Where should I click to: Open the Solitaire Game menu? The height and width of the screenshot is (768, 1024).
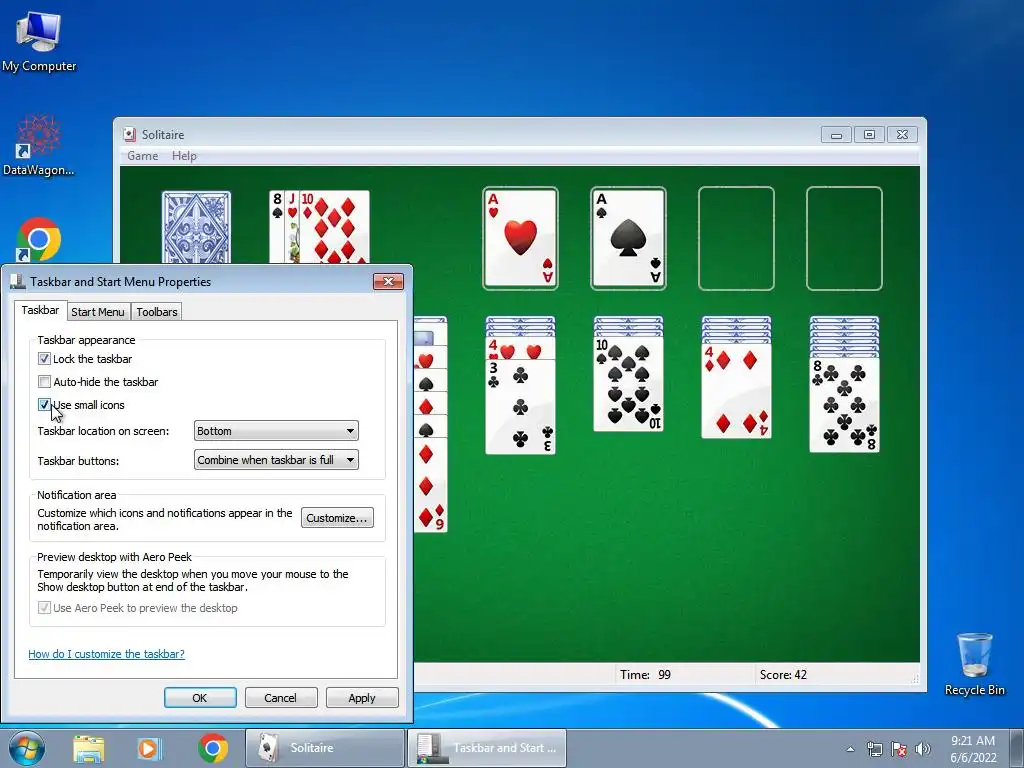142,155
